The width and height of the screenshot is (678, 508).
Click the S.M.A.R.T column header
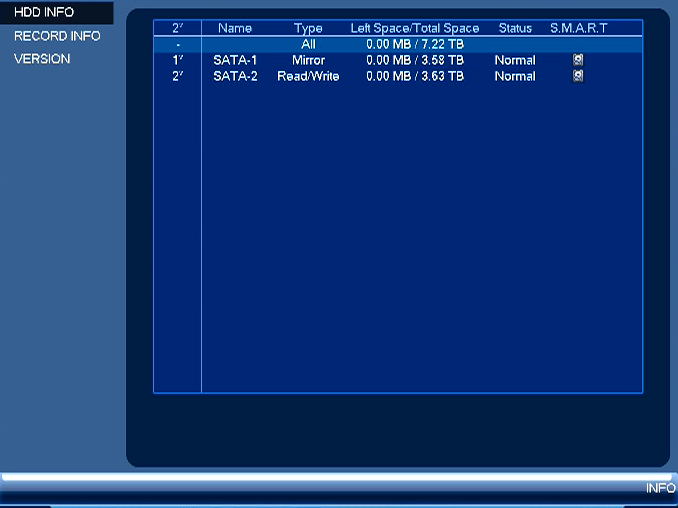pos(579,28)
